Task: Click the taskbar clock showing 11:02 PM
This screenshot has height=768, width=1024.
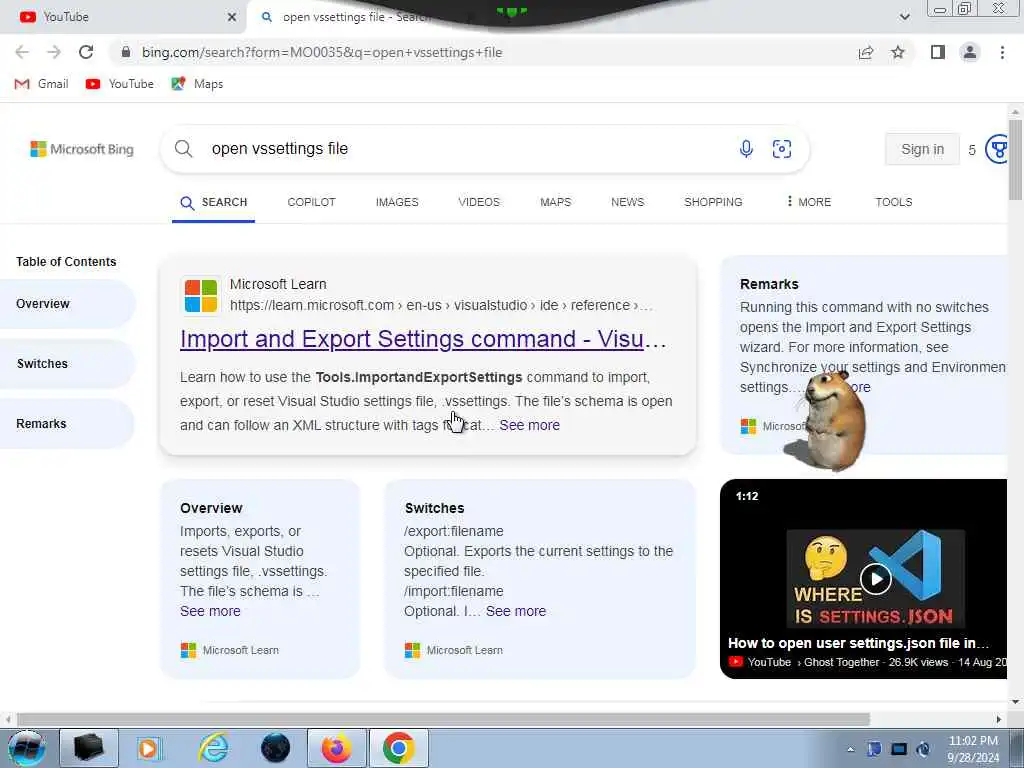Action: [973, 749]
